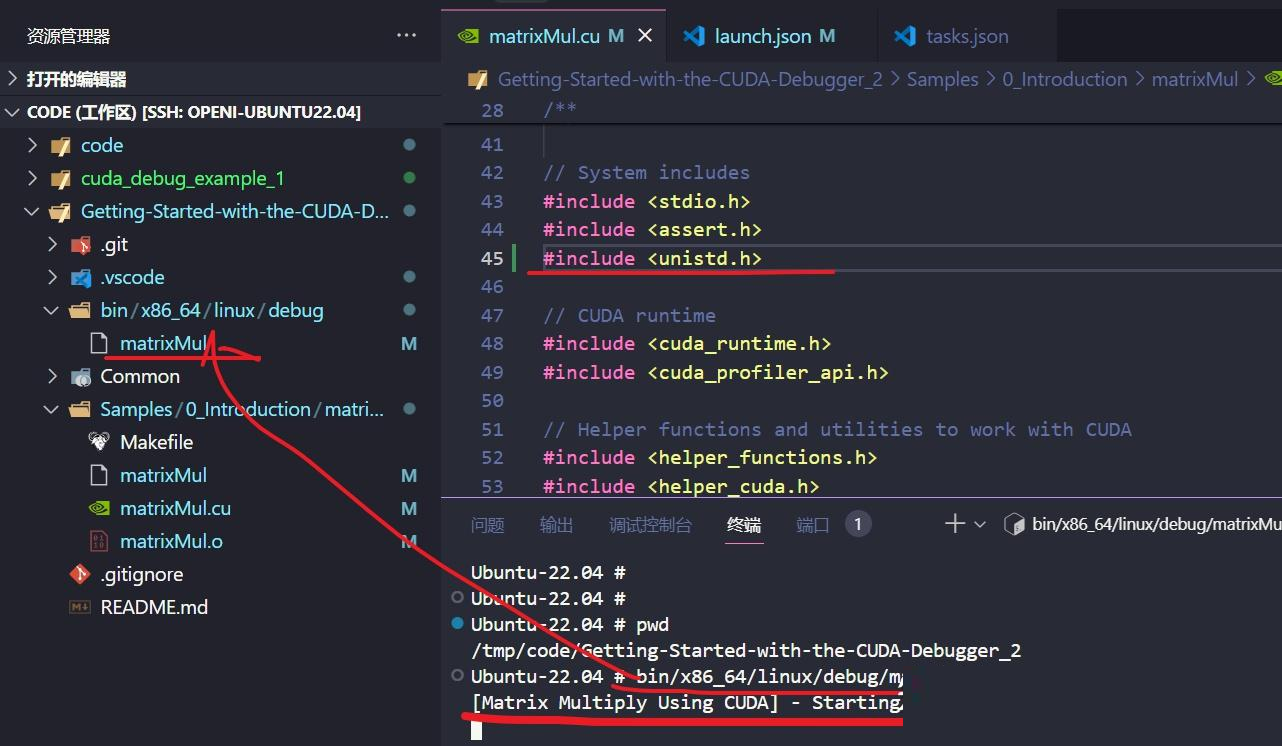The width and height of the screenshot is (1282, 746).
Task: Click the 0_Introduction breadcrumb segment
Action: [1065, 79]
